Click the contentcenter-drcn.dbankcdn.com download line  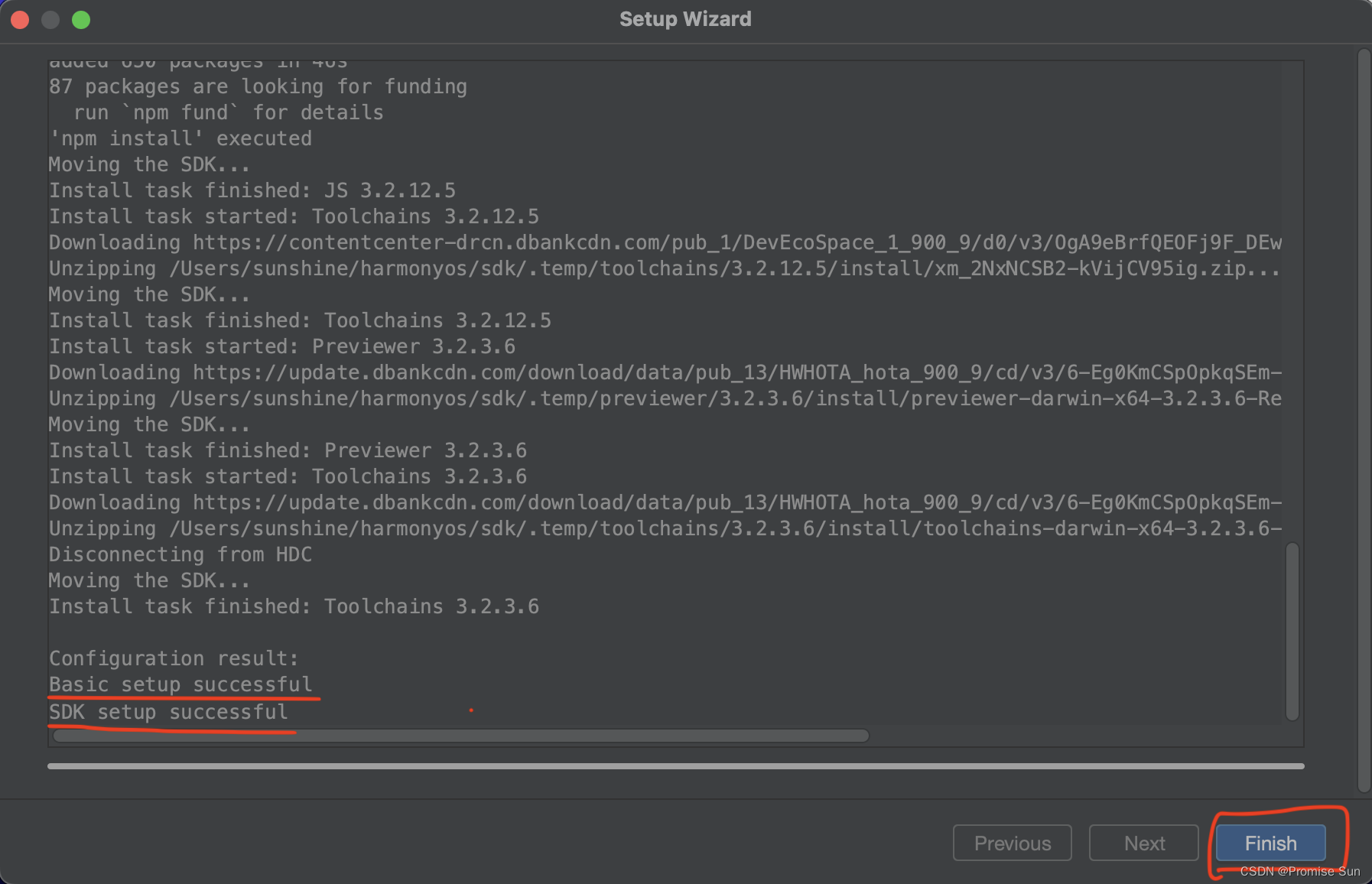pyautogui.click(x=665, y=242)
